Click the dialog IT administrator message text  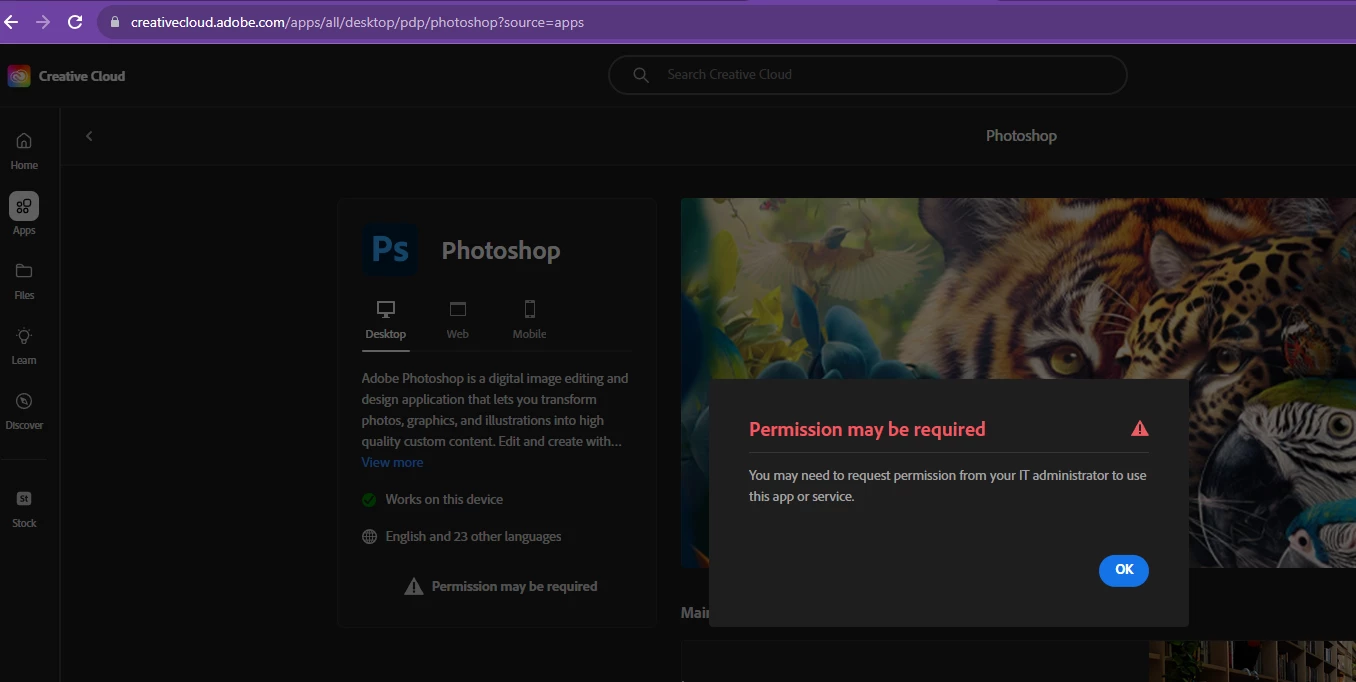(x=947, y=486)
